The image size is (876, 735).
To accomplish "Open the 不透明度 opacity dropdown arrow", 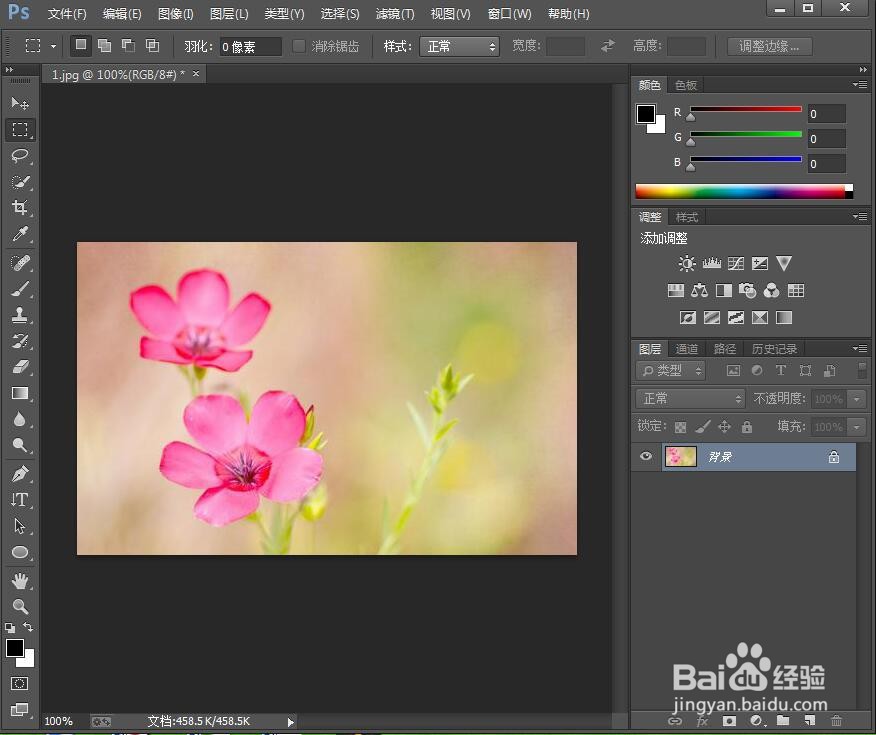I will 856,399.
